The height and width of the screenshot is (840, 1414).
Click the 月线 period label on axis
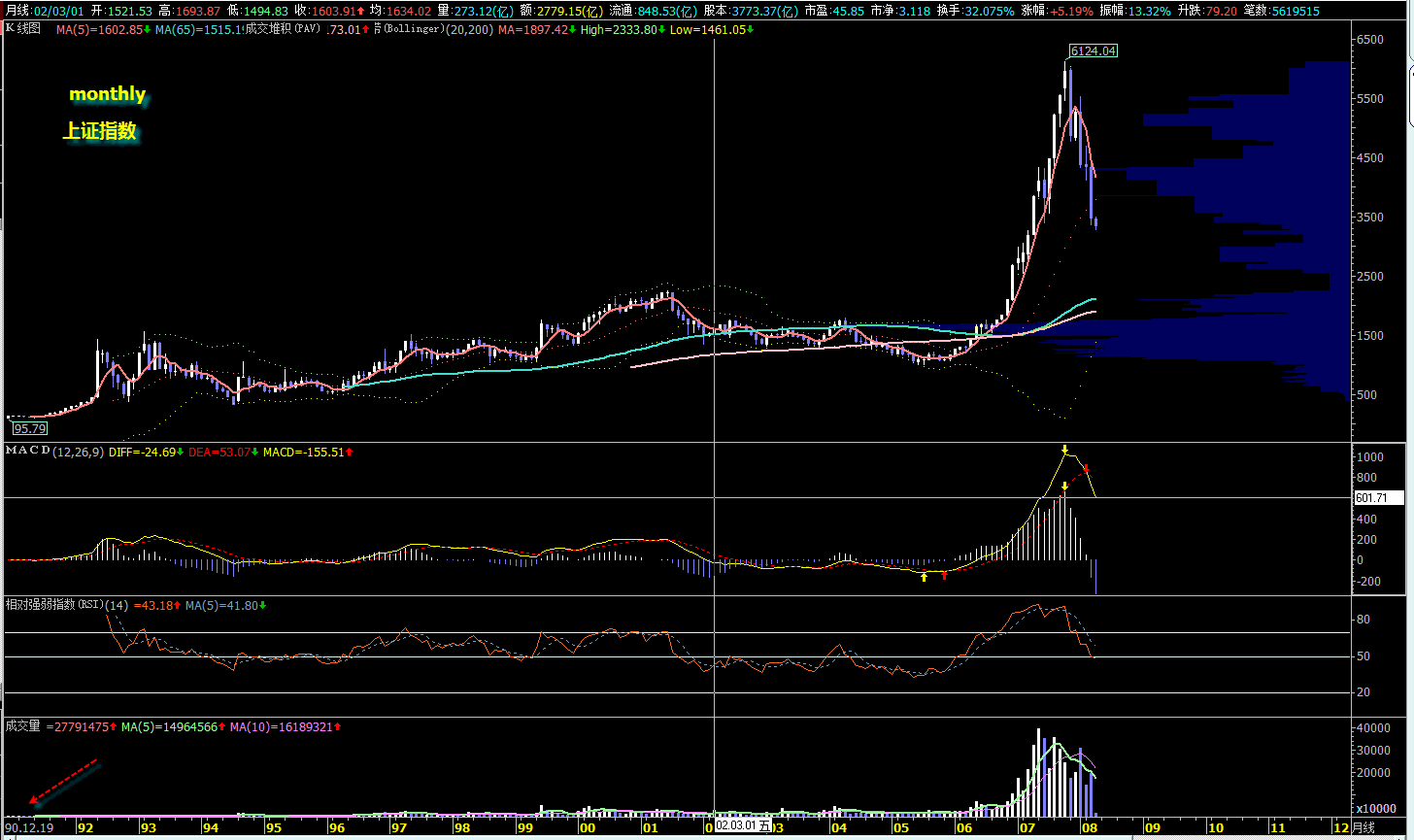pyautogui.click(x=1363, y=827)
